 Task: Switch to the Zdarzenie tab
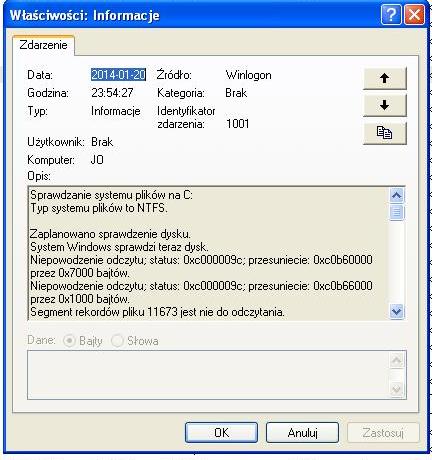click(43, 45)
